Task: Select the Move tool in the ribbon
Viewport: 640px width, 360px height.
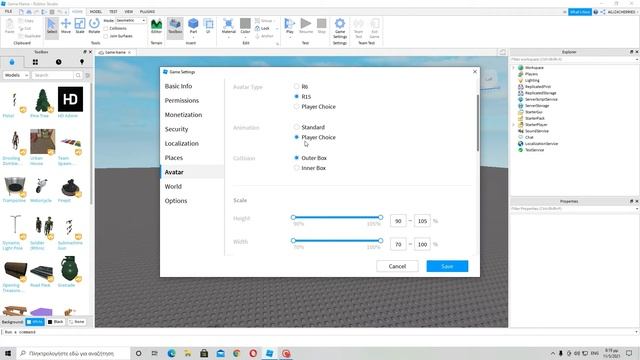Action: click(66, 26)
